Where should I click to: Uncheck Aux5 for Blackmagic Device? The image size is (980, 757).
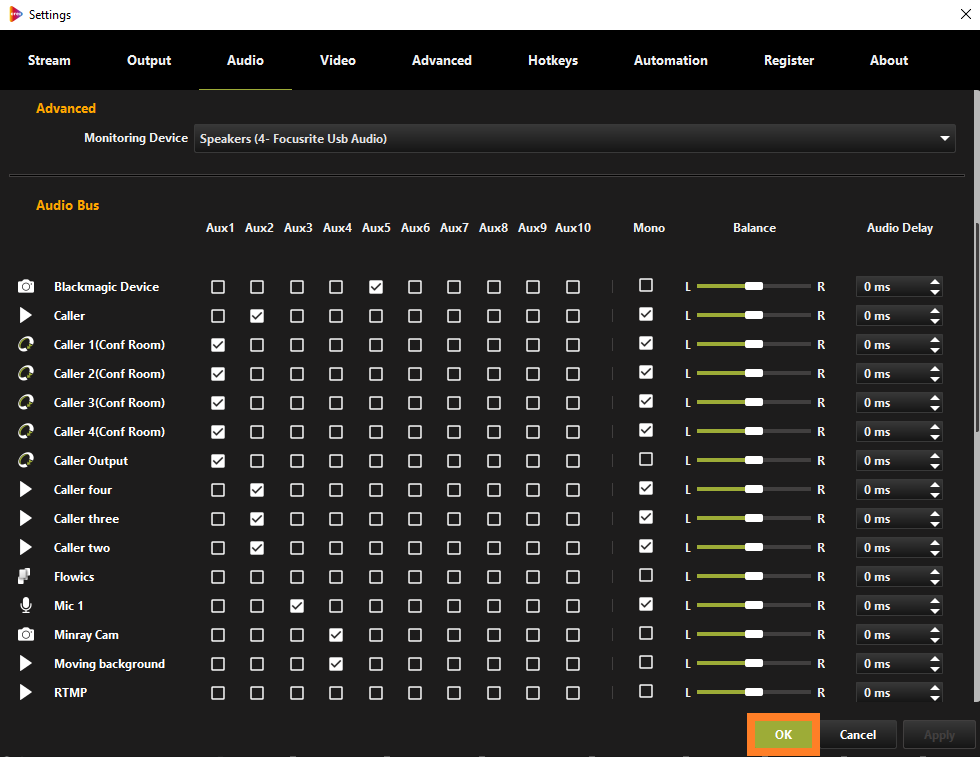(x=376, y=287)
